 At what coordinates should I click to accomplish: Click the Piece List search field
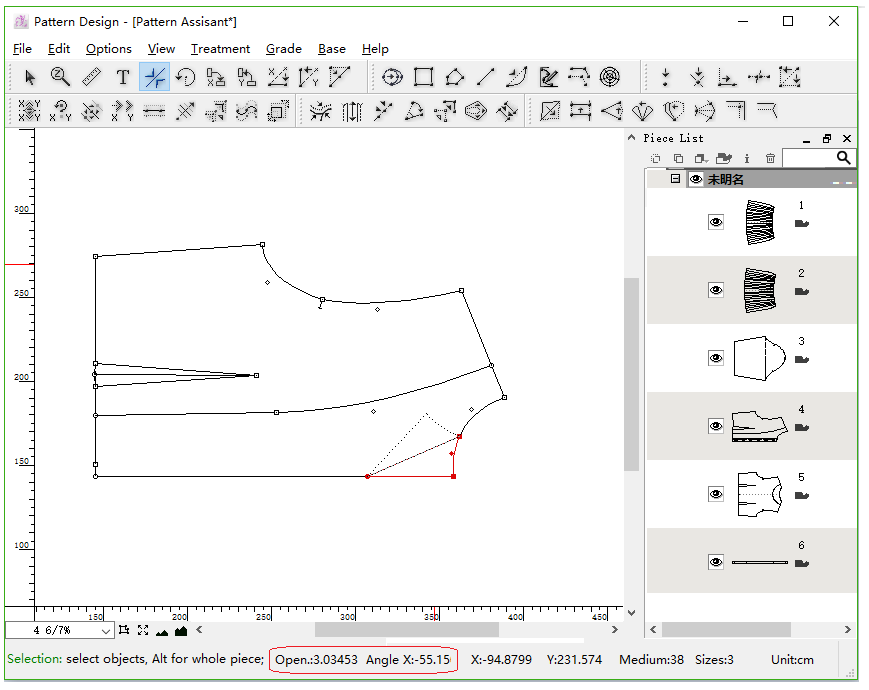click(x=808, y=158)
